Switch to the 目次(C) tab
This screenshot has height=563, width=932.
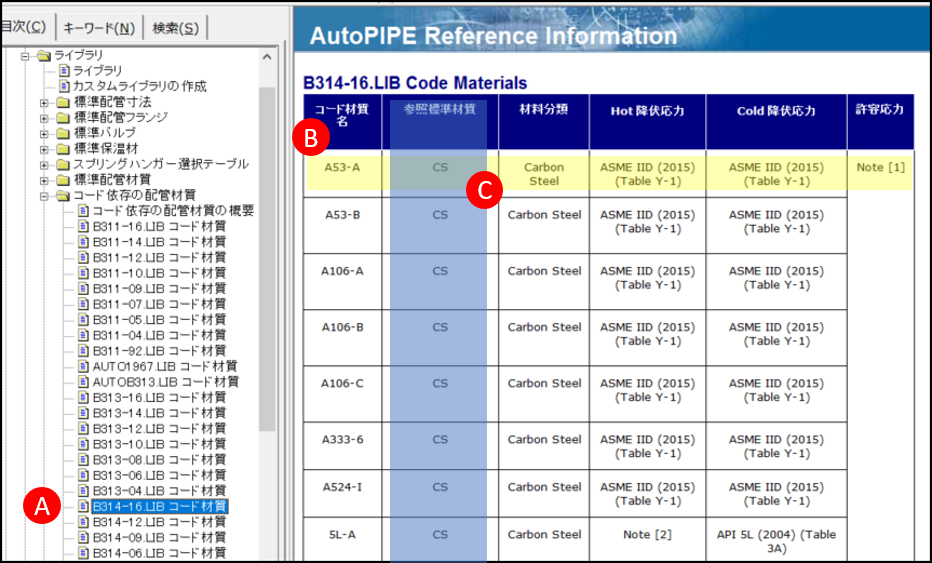tap(25, 27)
